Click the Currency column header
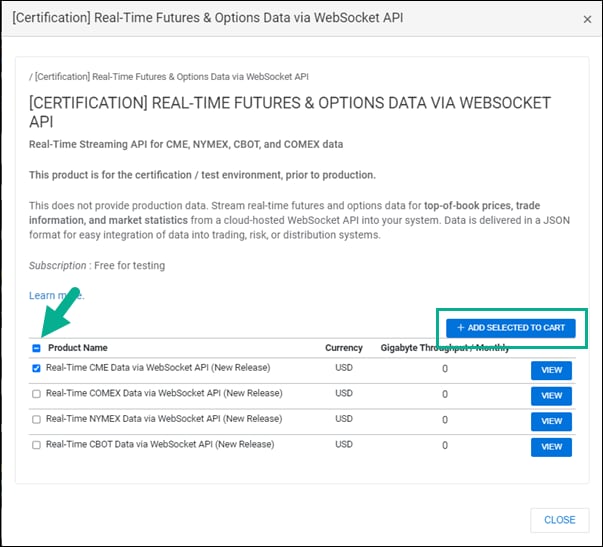Screen dimensions: 603x547 [x=344, y=349]
